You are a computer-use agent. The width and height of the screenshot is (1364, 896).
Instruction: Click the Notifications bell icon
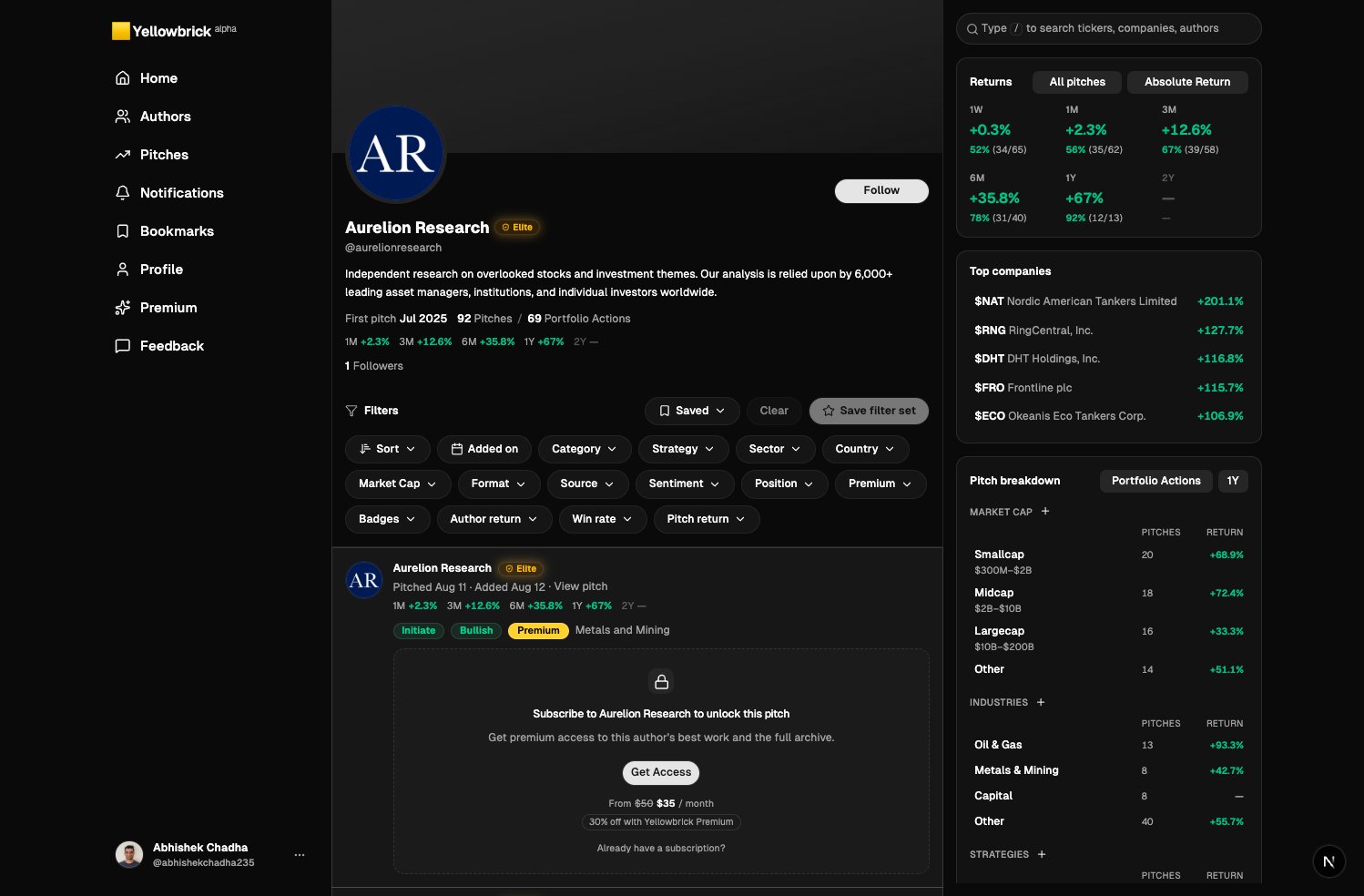coord(123,193)
